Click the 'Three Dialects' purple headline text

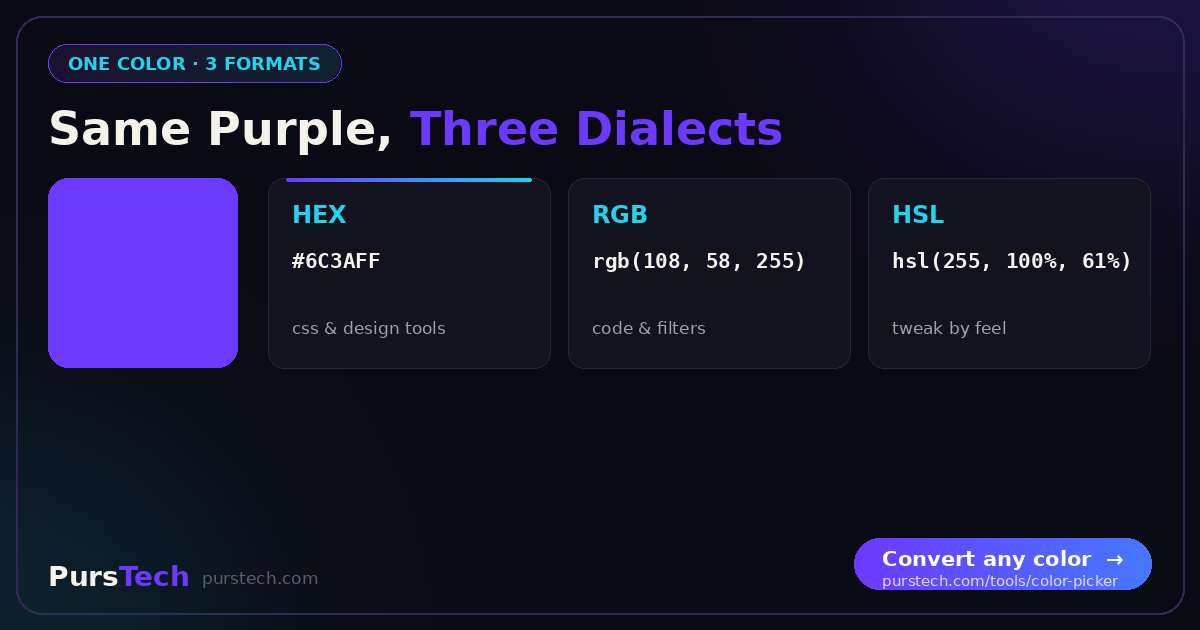coord(596,129)
